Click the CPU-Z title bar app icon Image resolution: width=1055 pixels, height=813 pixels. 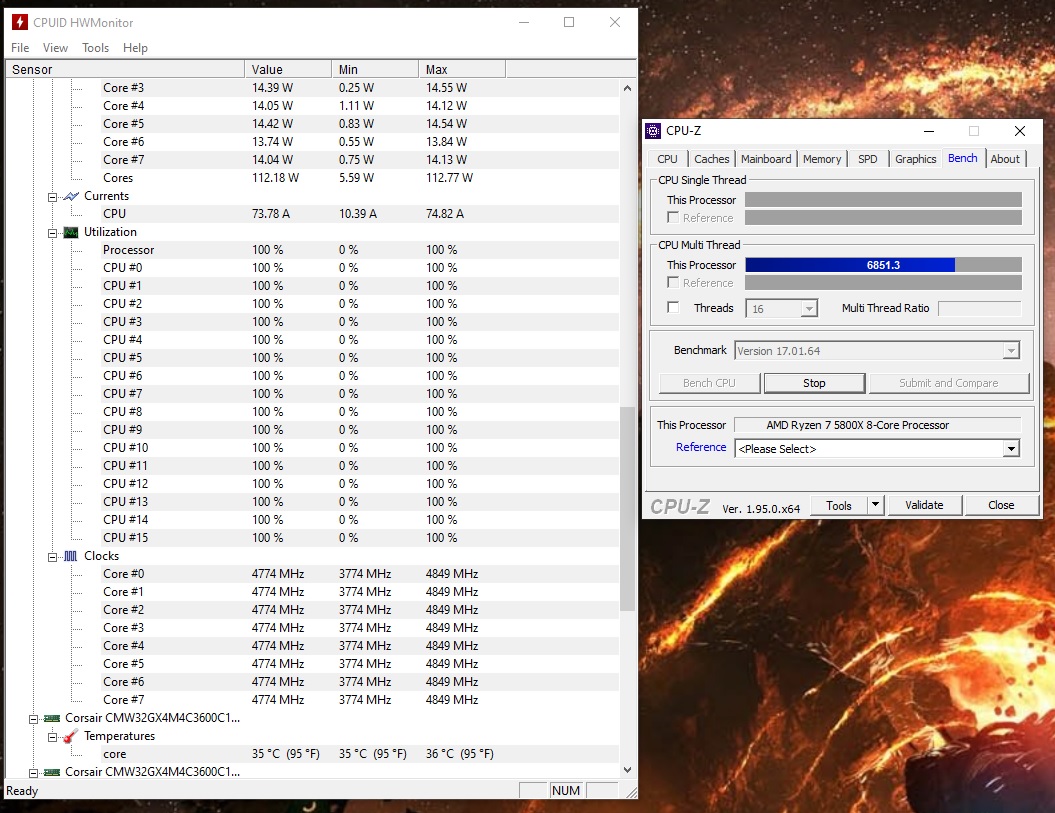point(653,131)
